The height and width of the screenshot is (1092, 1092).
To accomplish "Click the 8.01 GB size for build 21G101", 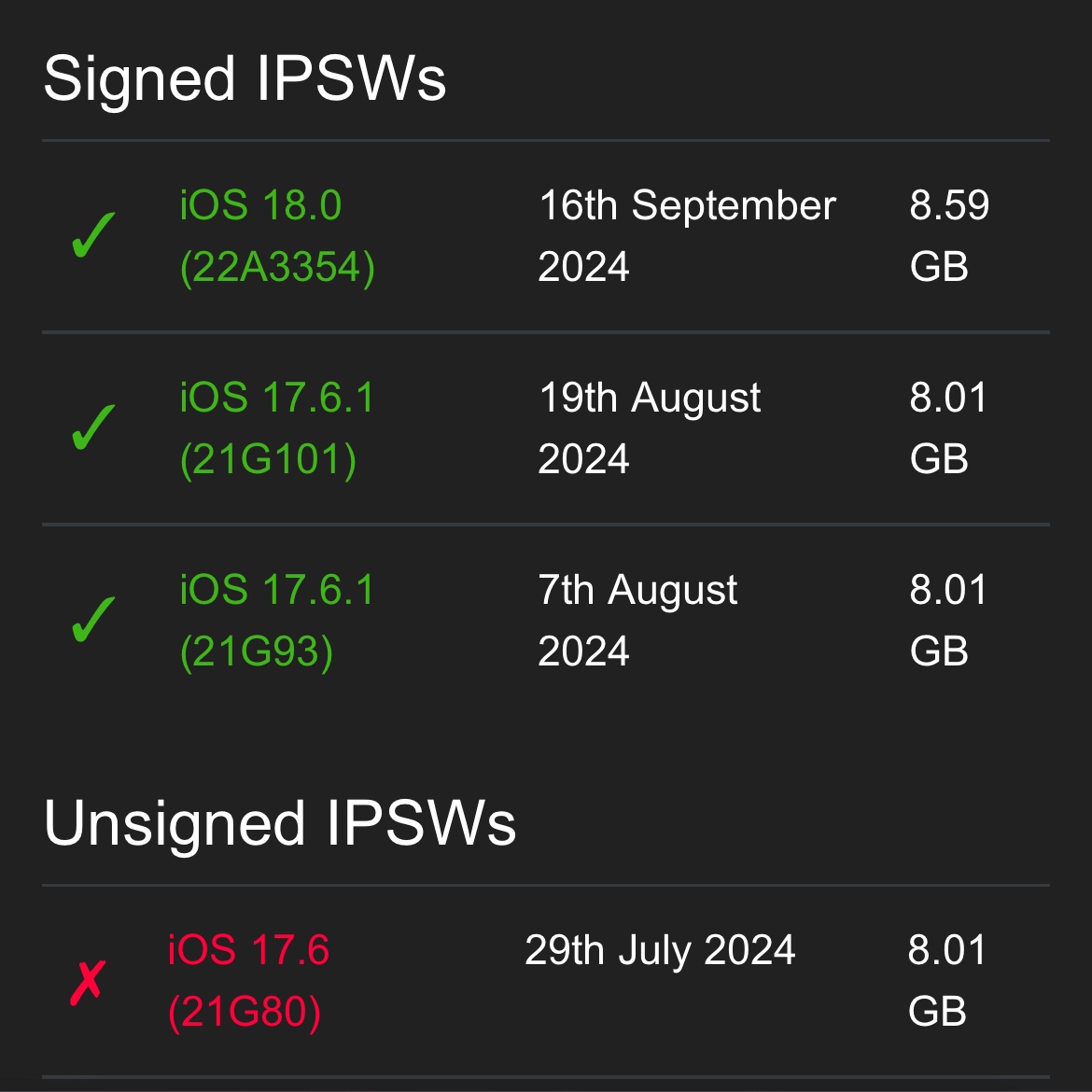I will coord(948,428).
